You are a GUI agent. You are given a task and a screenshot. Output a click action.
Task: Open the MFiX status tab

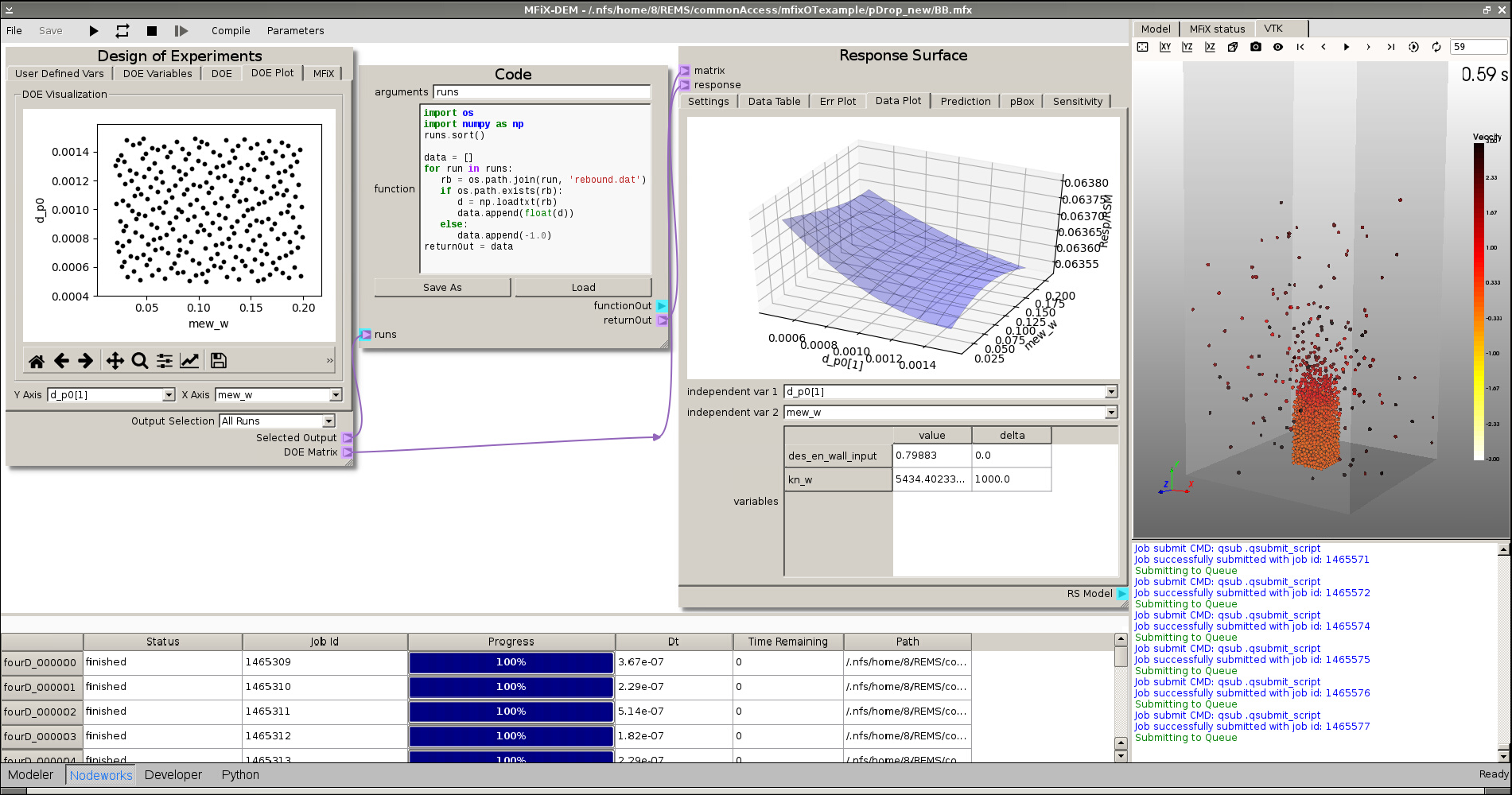(1217, 29)
